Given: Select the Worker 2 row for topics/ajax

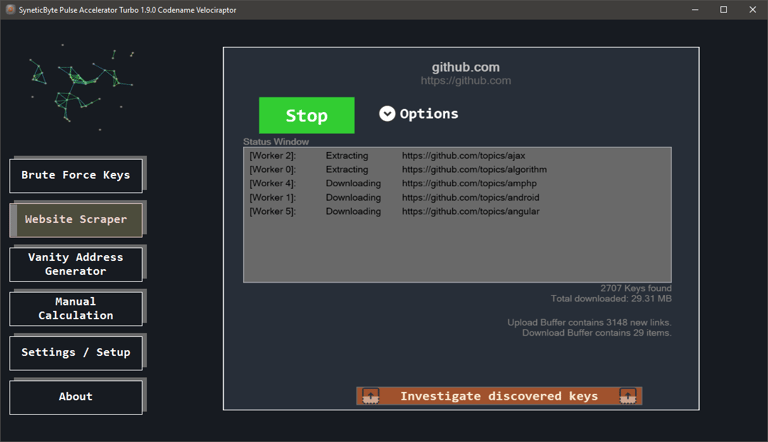Looking at the screenshot, I should pos(457,155).
